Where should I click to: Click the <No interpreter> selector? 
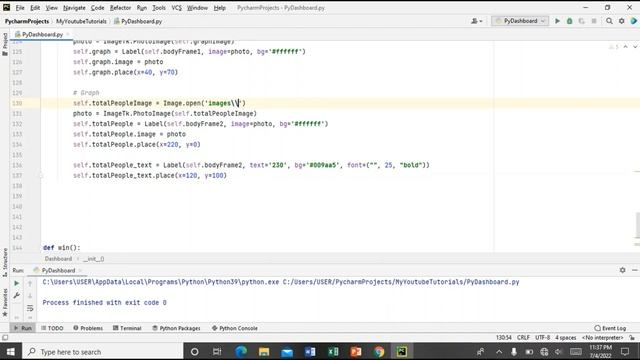602,338
